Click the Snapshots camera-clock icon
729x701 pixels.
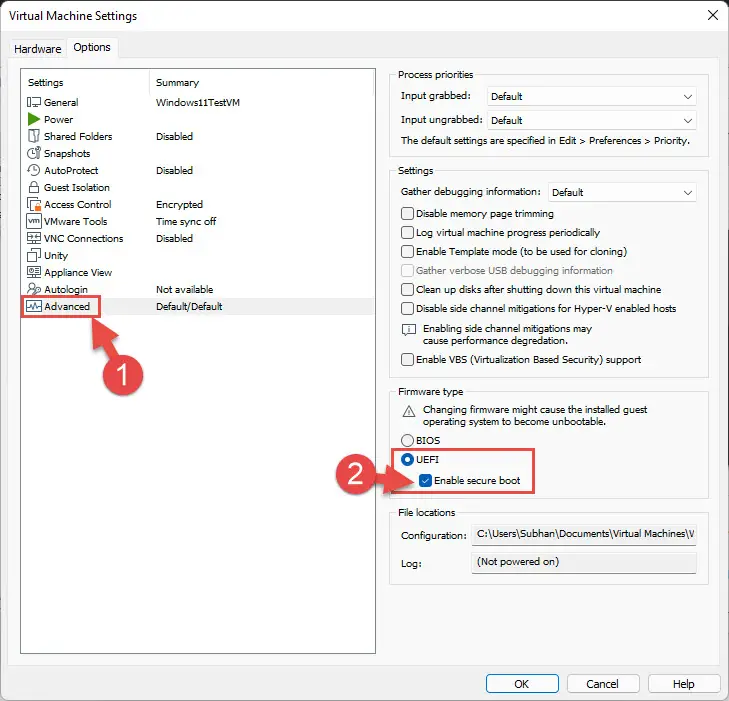pyautogui.click(x=33, y=153)
